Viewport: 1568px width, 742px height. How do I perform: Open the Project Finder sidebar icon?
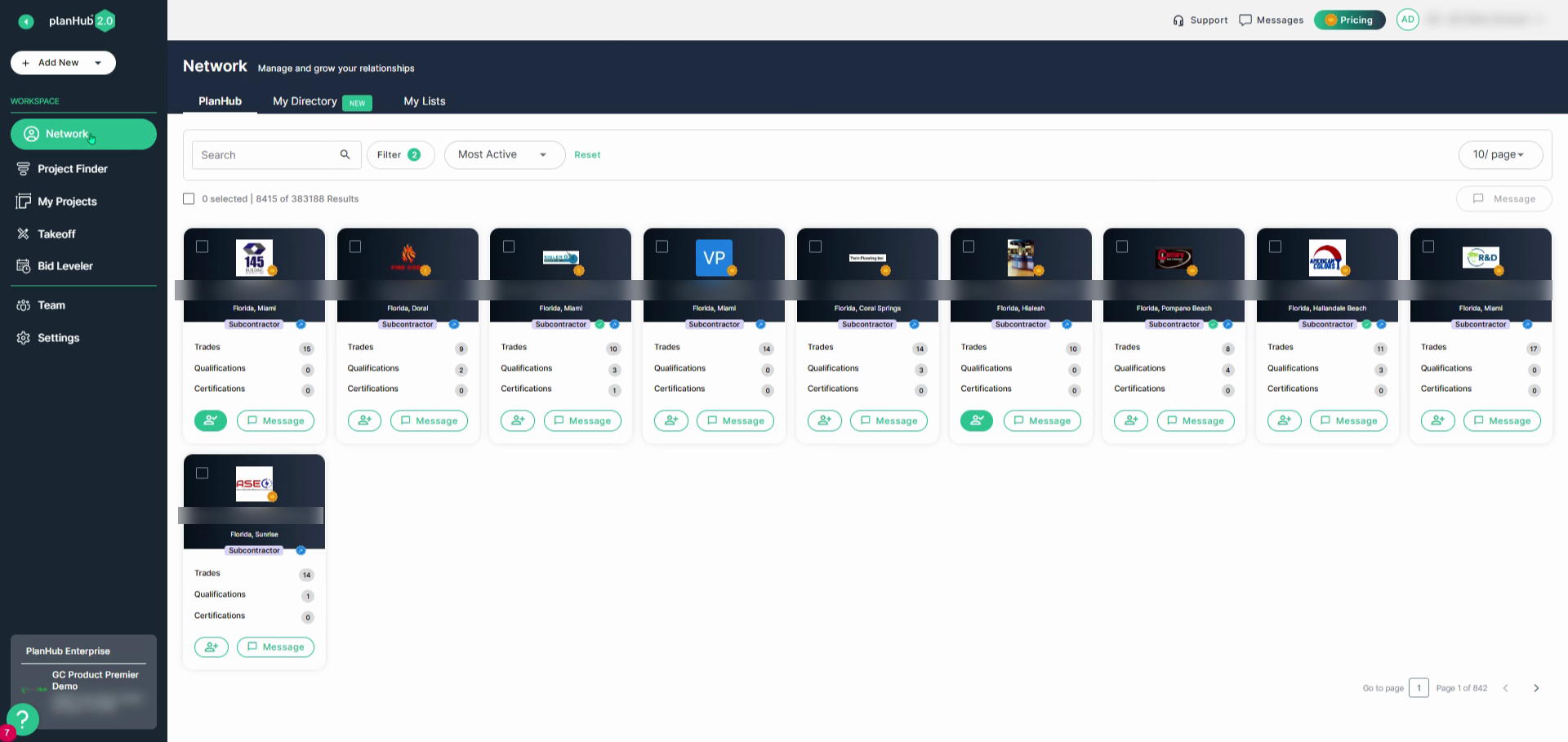pyautogui.click(x=24, y=169)
